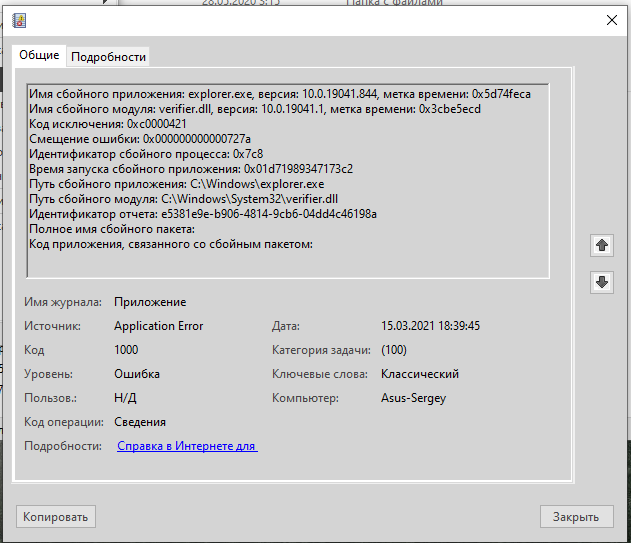Image resolution: width=631 pixels, height=543 pixels.
Task: Close the event properties window
Action: pos(612,20)
